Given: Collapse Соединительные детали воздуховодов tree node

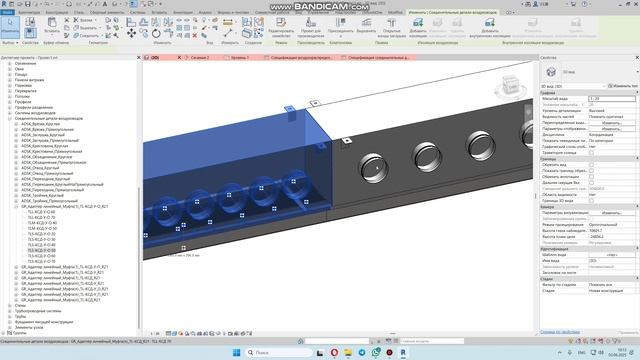Looking at the screenshot, I should click(x=9, y=118).
